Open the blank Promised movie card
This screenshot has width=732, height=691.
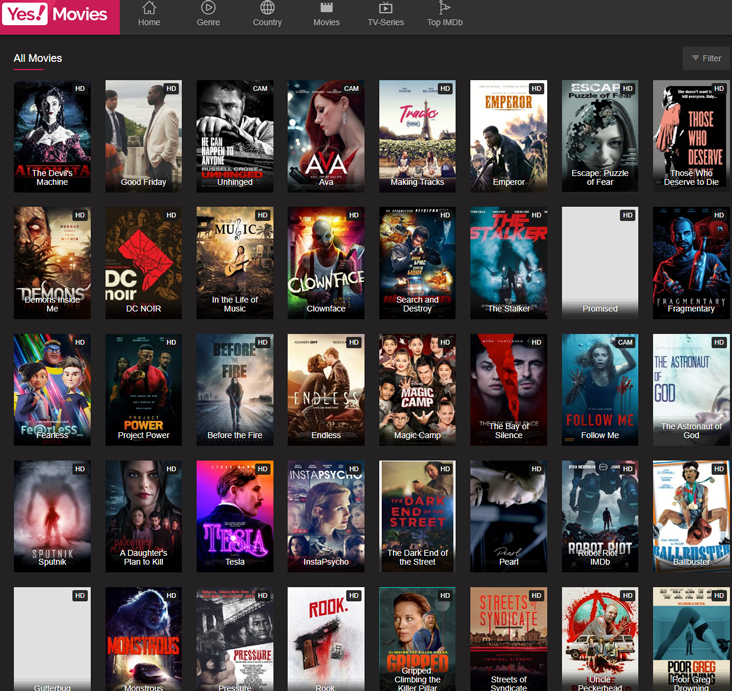(x=600, y=263)
